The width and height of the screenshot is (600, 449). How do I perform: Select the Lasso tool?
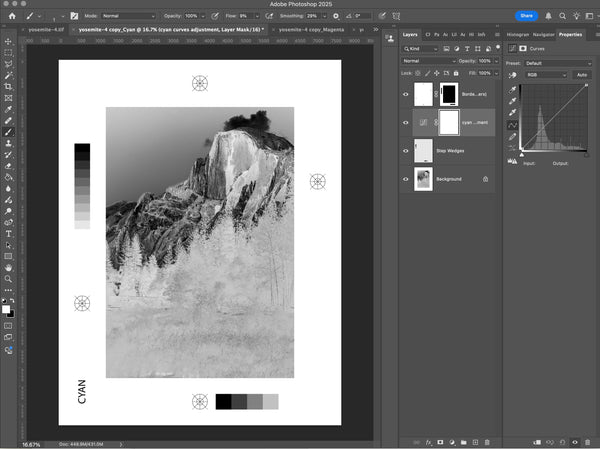(8, 64)
